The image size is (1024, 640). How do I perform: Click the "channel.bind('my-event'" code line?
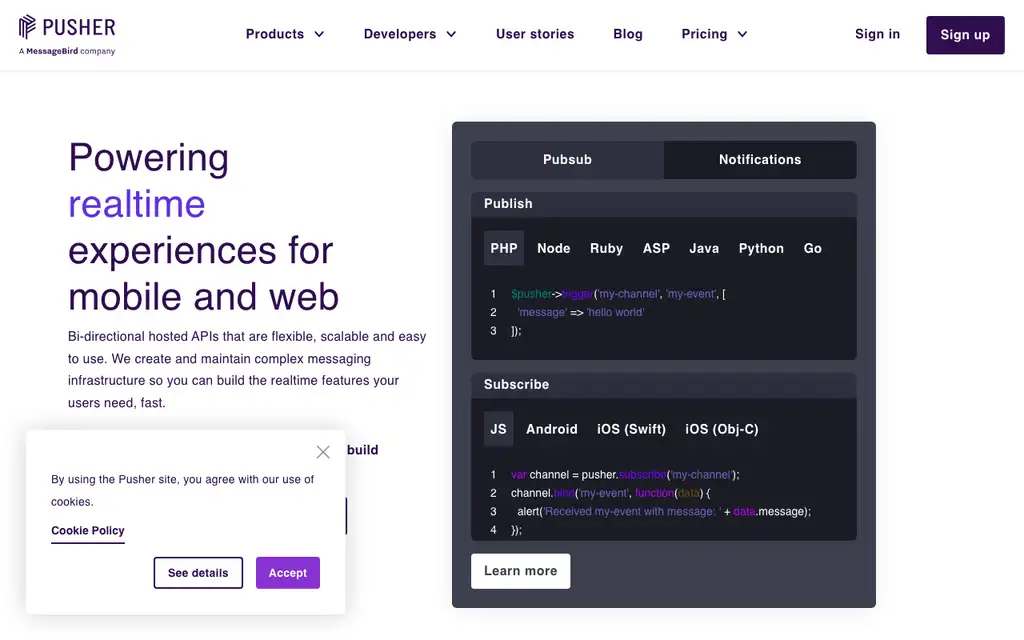(x=611, y=493)
